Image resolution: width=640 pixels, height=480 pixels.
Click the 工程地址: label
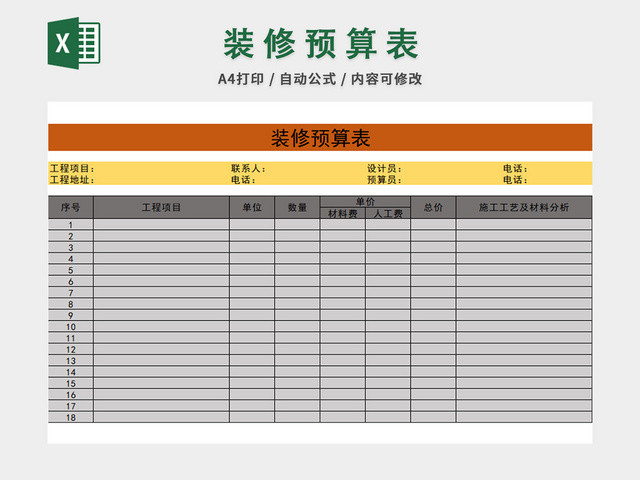pyautogui.click(x=72, y=180)
